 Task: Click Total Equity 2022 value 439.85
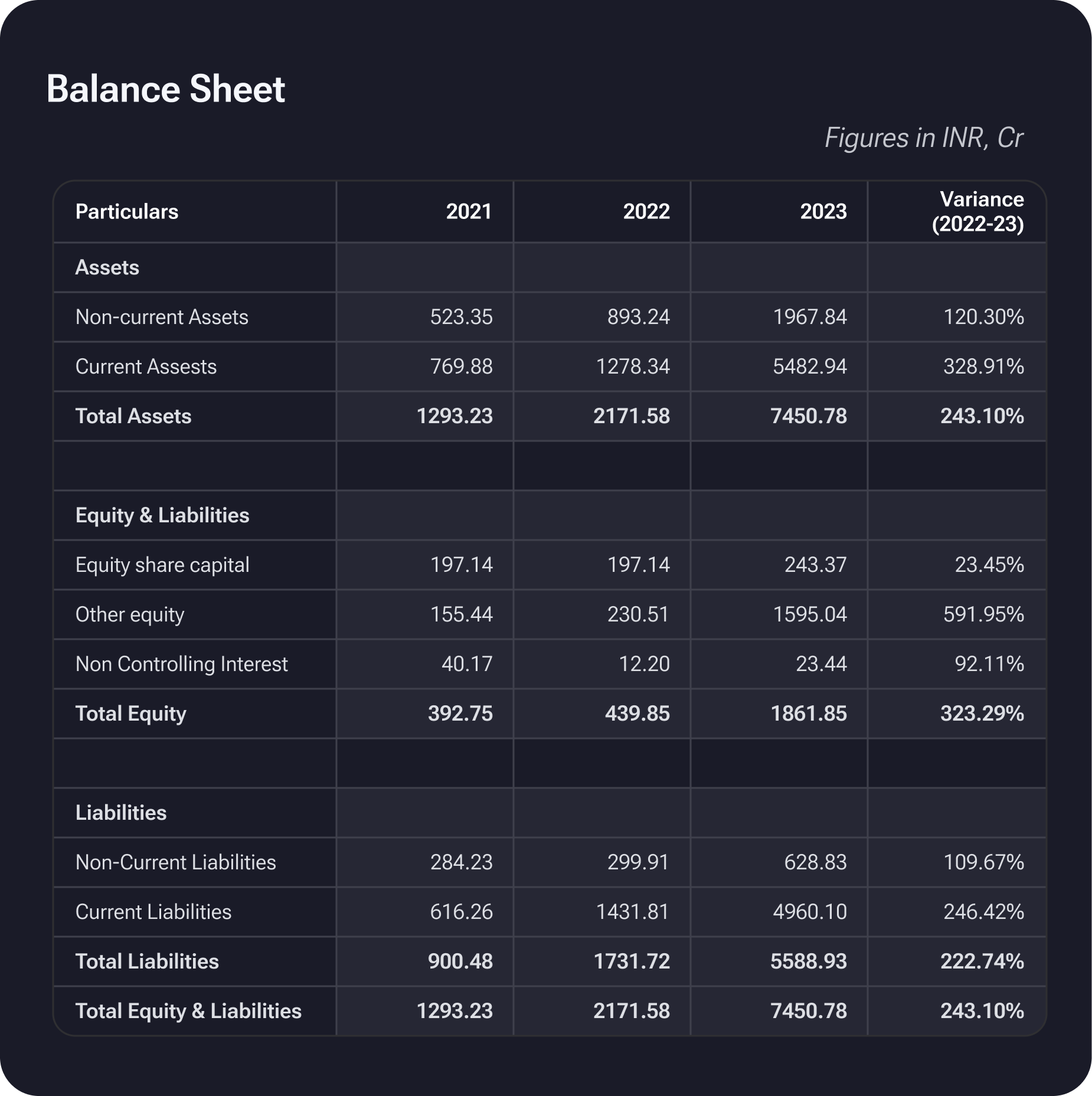point(637,714)
